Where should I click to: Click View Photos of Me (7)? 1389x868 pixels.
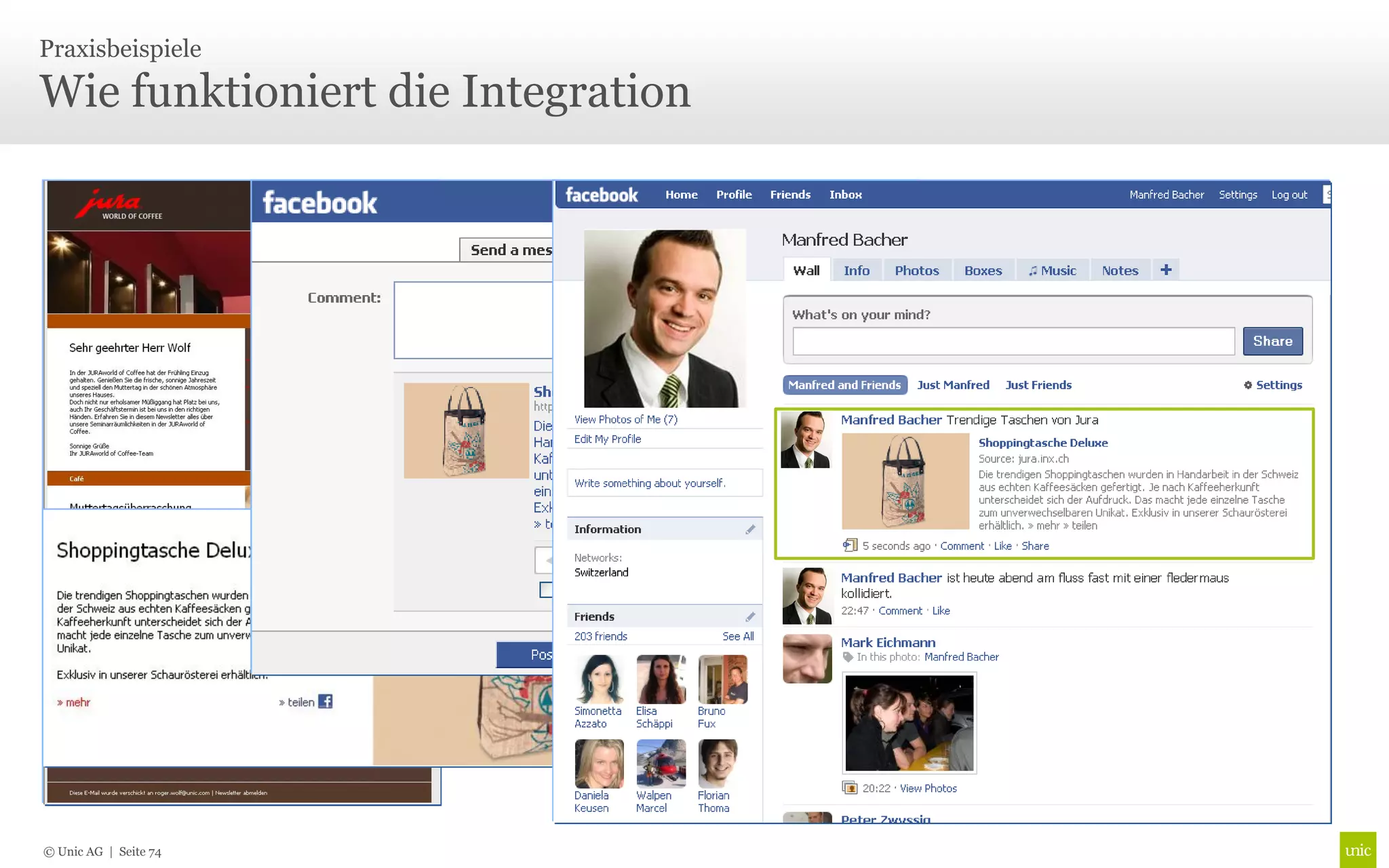click(x=625, y=419)
